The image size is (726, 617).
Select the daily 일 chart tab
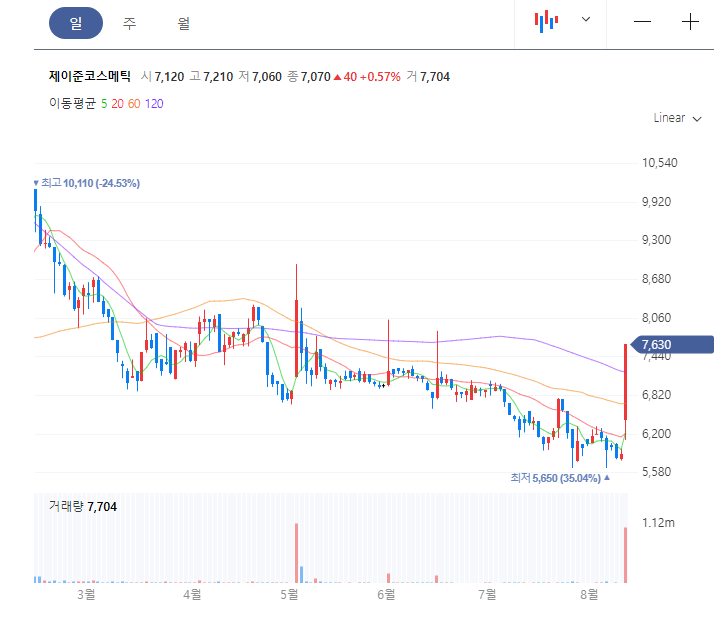pyautogui.click(x=76, y=23)
